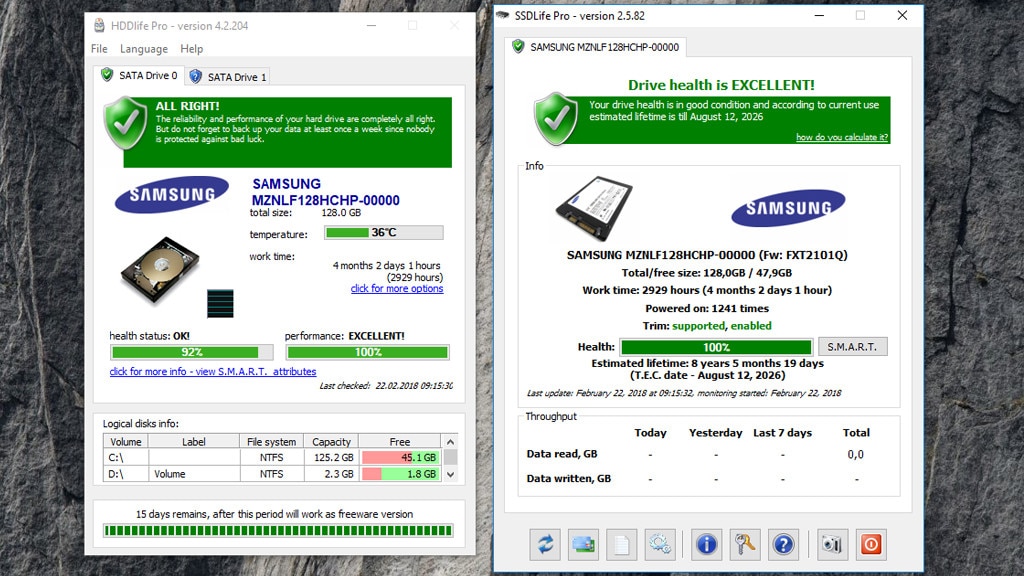This screenshot has height=576, width=1024.
Task: Open the view S.M.A.R.T. attributes link
Action: tap(213, 372)
